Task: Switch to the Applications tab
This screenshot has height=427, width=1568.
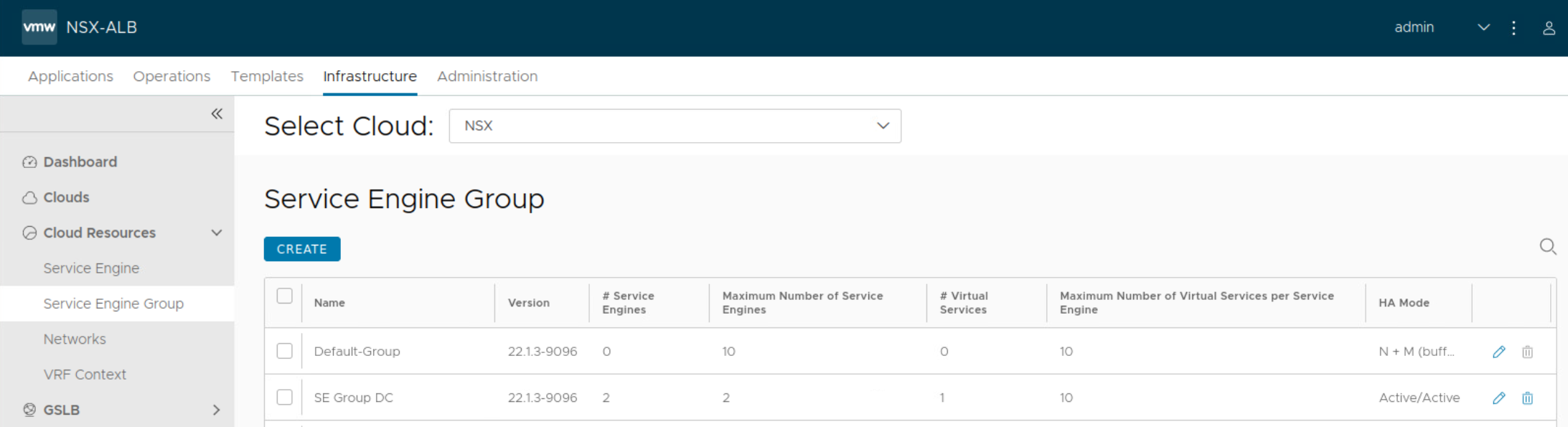Action: click(x=70, y=76)
